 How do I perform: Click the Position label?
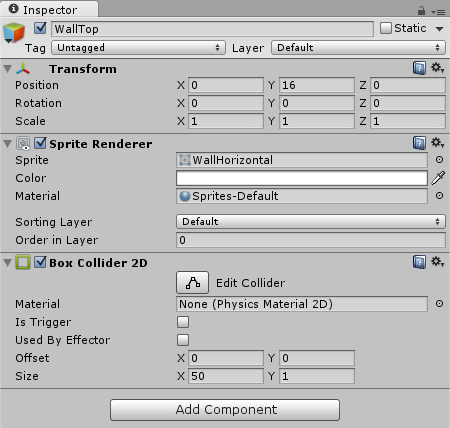point(37,85)
